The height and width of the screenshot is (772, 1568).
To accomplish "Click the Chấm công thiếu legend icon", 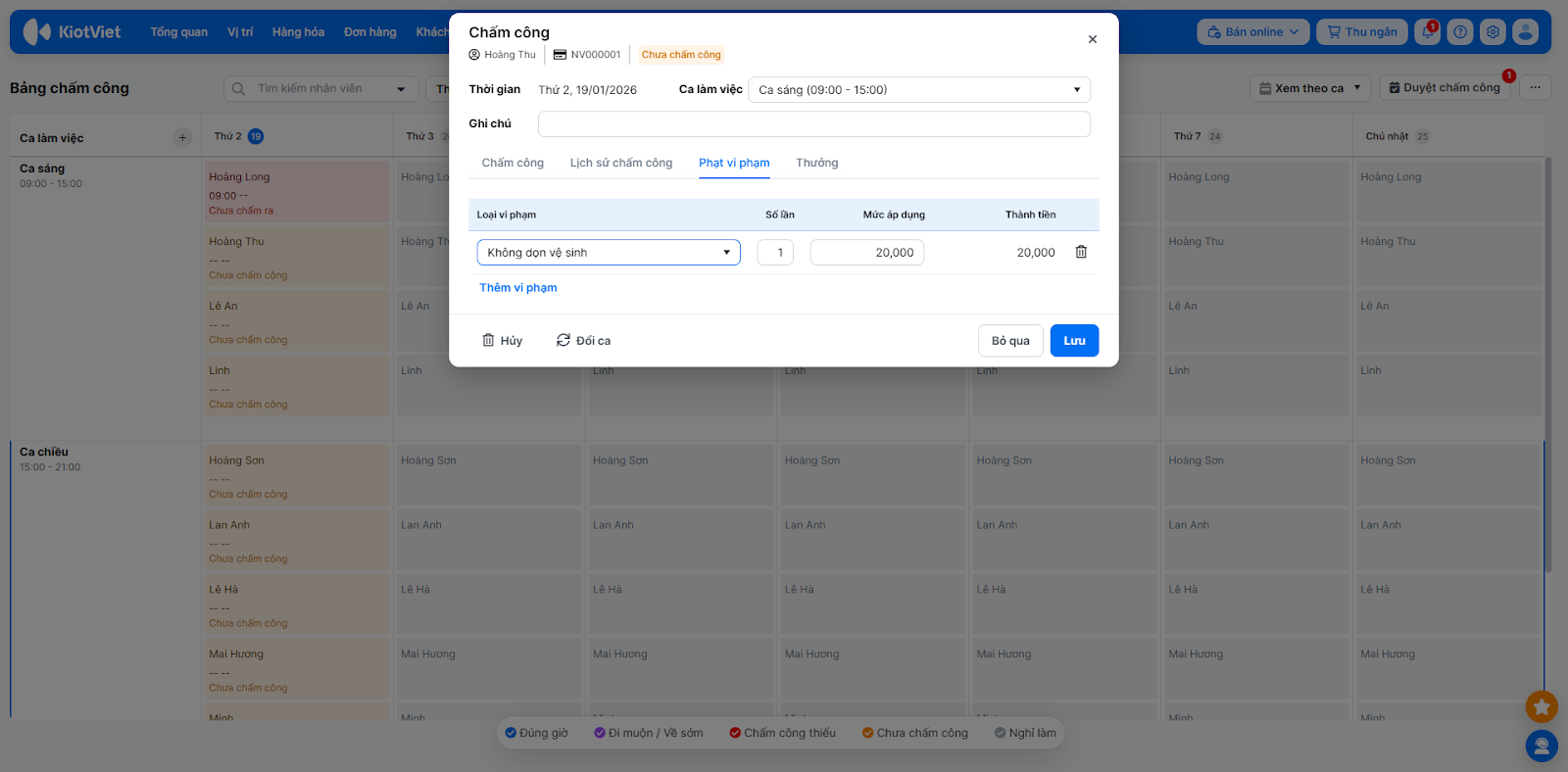I will click(735, 733).
